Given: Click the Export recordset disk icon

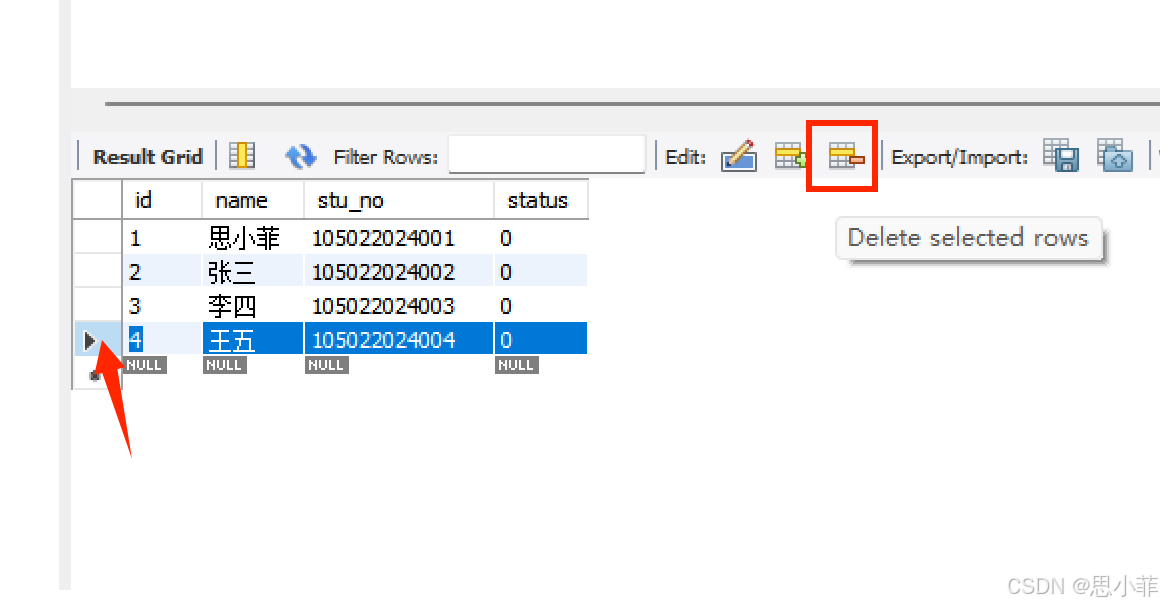Looking at the screenshot, I should click(x=1060, y=156).
